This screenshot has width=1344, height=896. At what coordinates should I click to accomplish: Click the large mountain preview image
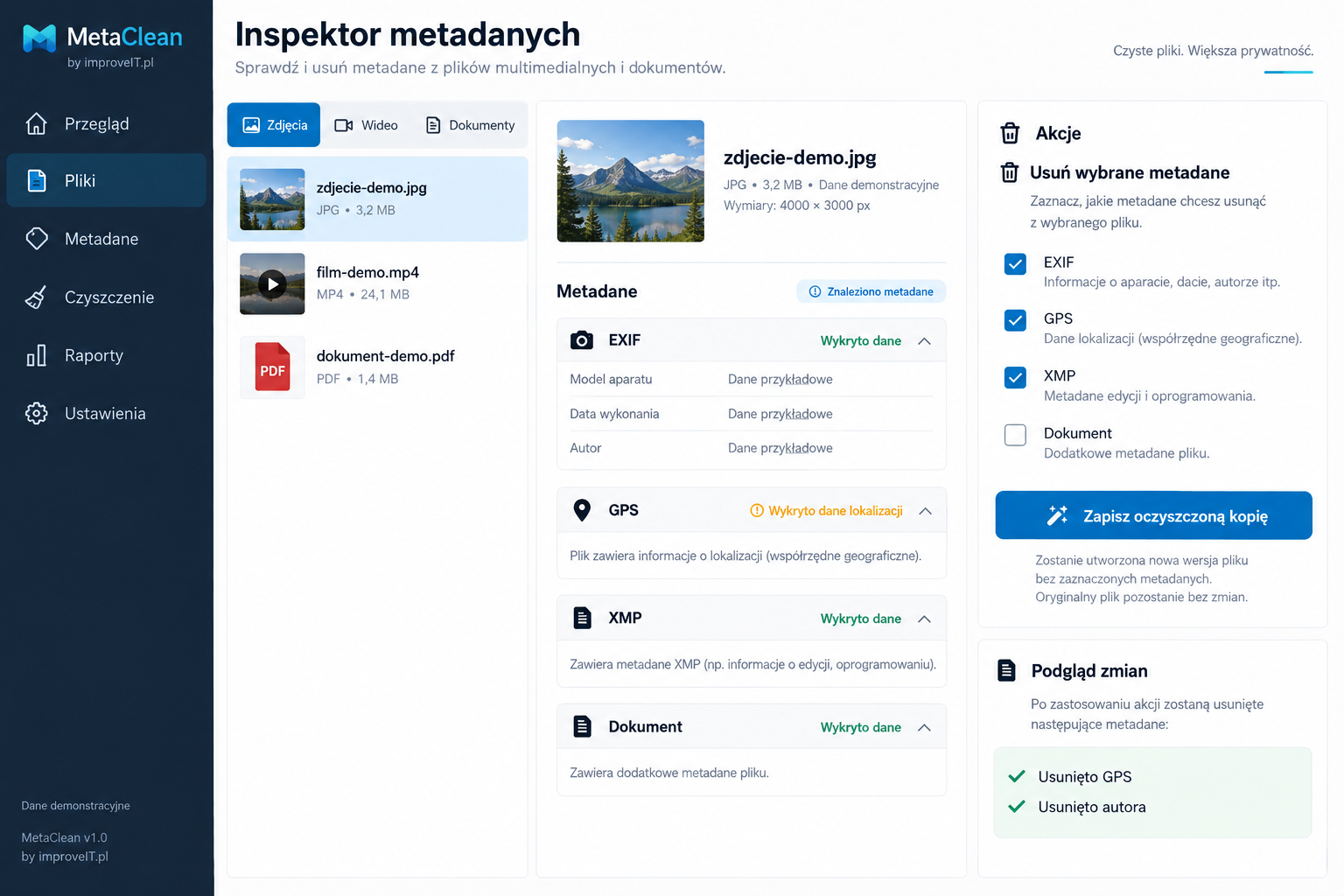630,181
